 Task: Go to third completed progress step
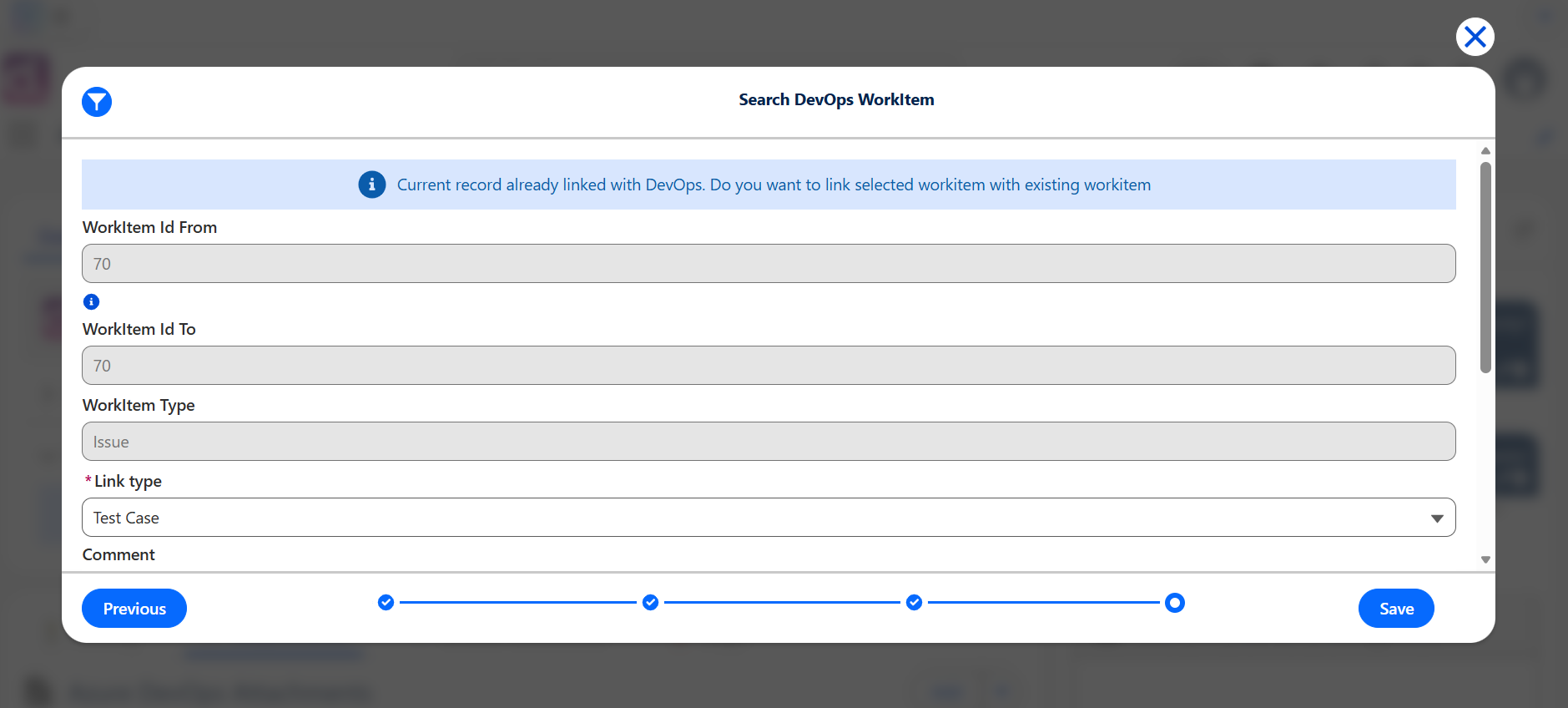914,602
